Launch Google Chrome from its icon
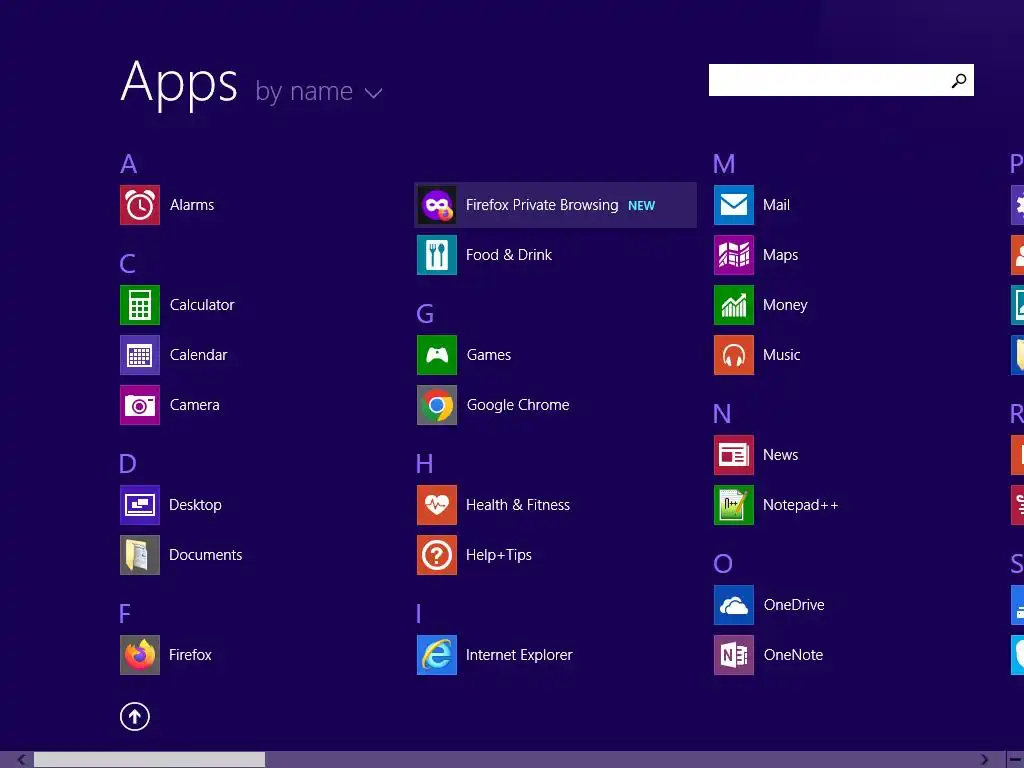Viewport: 1024px width, 768px height. 437,405
